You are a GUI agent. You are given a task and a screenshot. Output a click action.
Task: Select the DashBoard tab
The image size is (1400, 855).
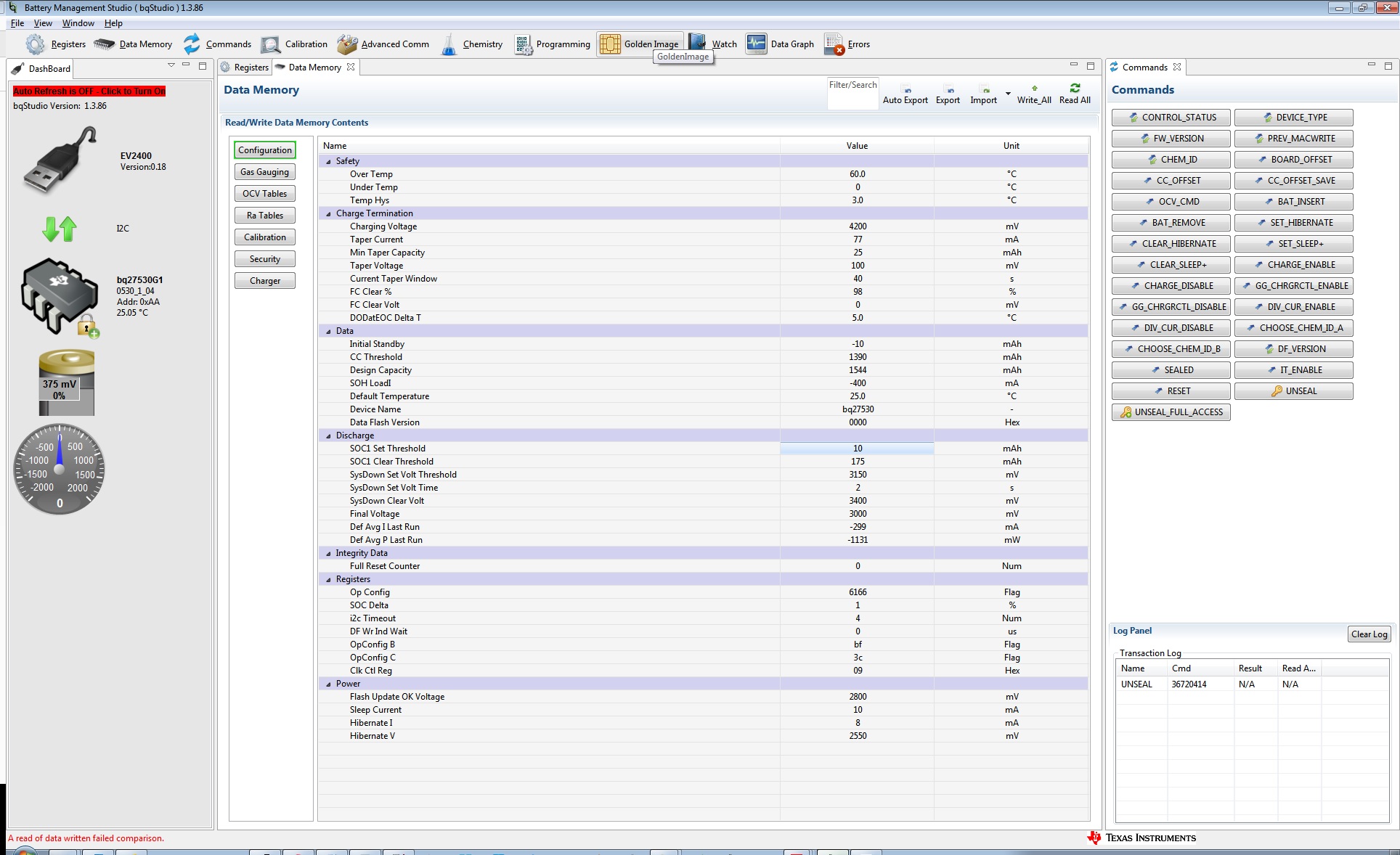pyautogui.click(x=41, y=69)
